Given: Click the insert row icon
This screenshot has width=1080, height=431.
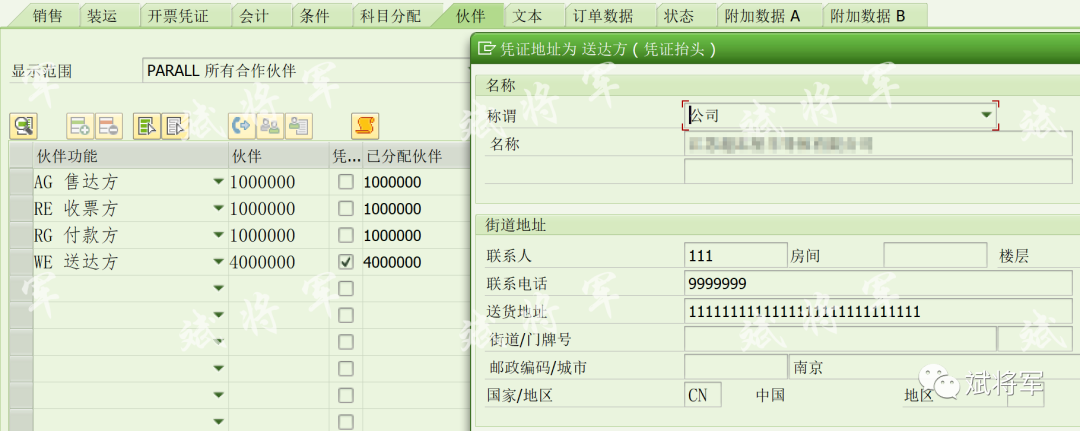Looking at the screenshot, I should point(80,125).
